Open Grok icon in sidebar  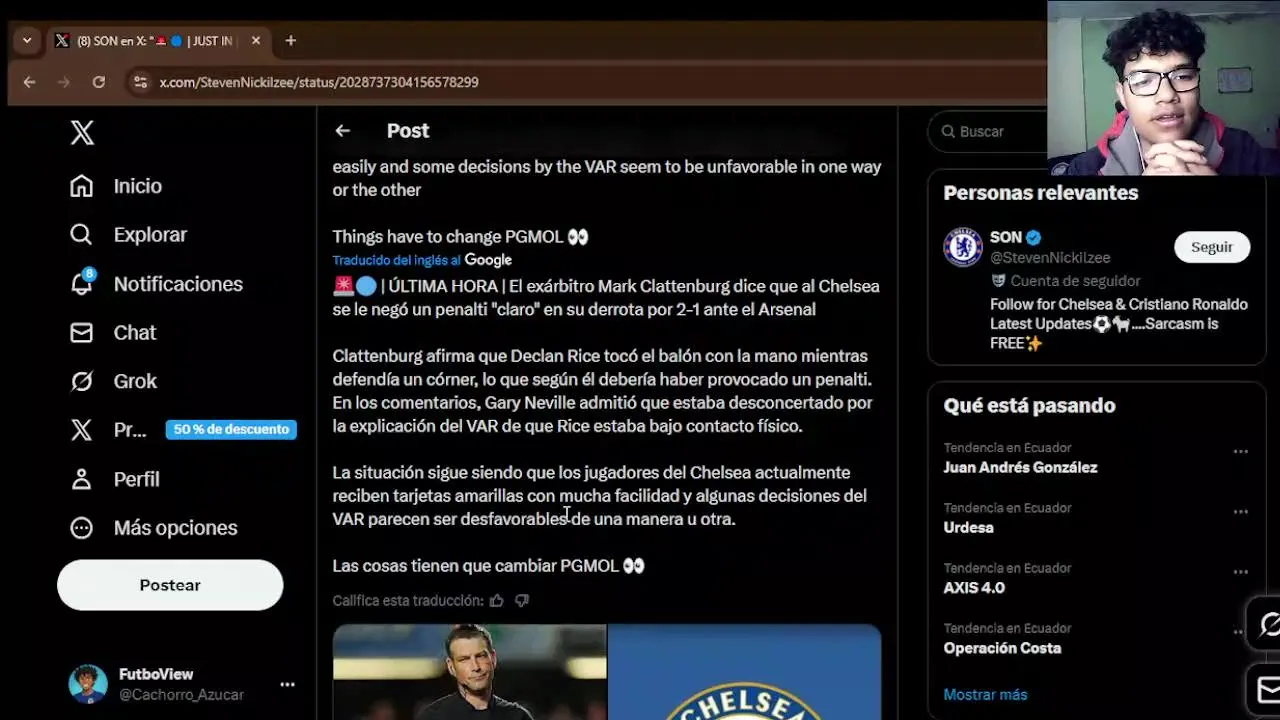(x=81, y=381)
